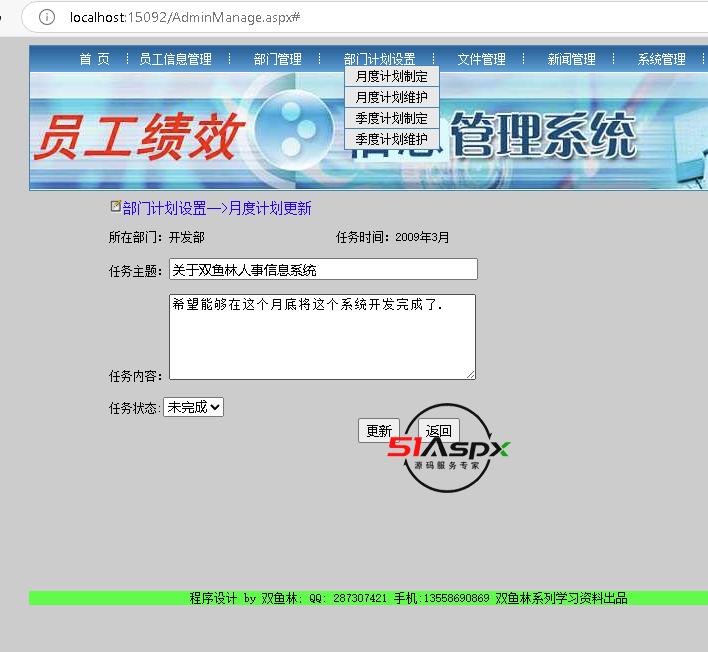Image resolution: width=708 pixels, height=652 pixels.
Task: Open the 系统管理 menu
Action: click(661, 59)
